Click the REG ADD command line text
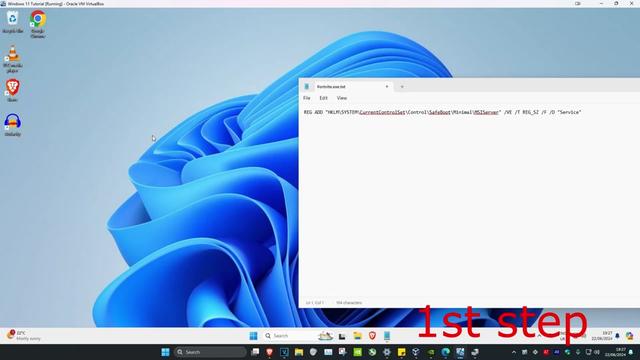640x360 pixels. [x=442, y=112]
